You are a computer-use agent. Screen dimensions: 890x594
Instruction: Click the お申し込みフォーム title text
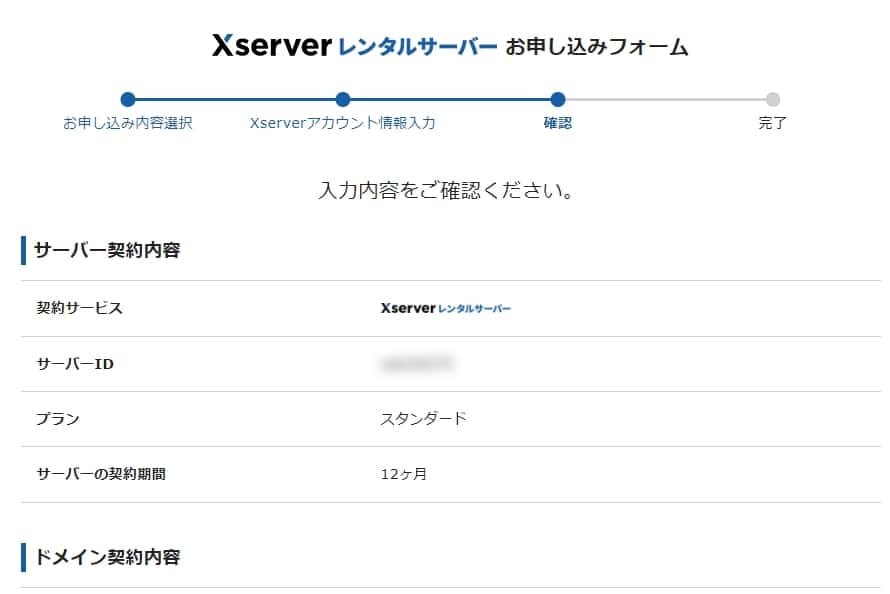point(597,46)
